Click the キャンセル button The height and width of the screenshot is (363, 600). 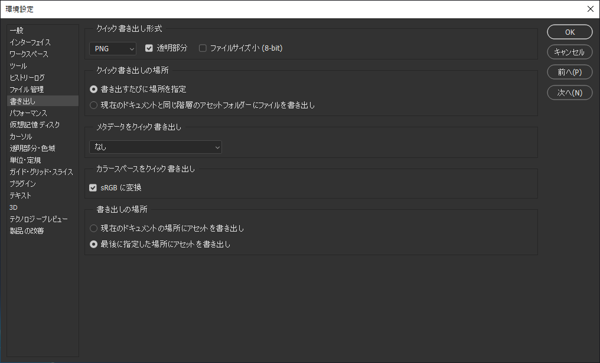(x=569, y=52)
